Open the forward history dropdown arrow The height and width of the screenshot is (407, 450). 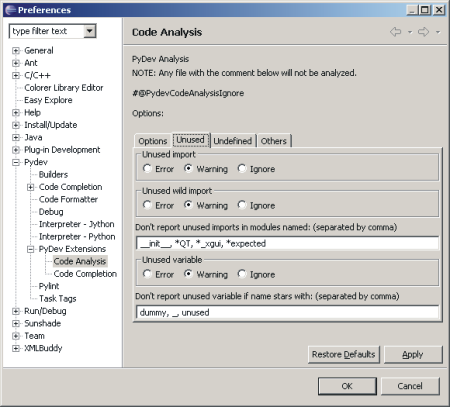coord(438,32)
